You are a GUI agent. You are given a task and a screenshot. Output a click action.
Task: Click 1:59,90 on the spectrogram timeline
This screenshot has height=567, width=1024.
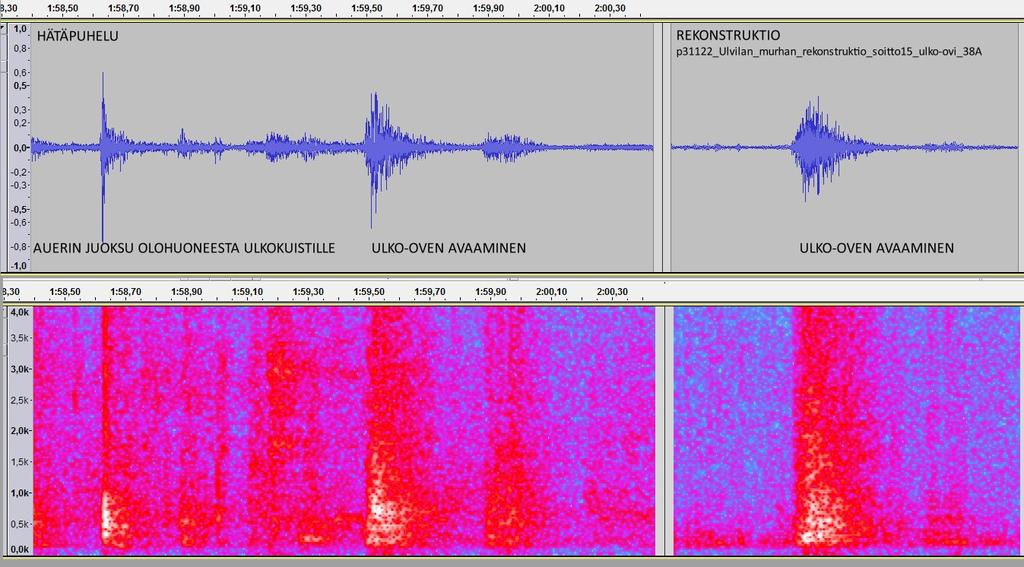[x=490, y=292]
